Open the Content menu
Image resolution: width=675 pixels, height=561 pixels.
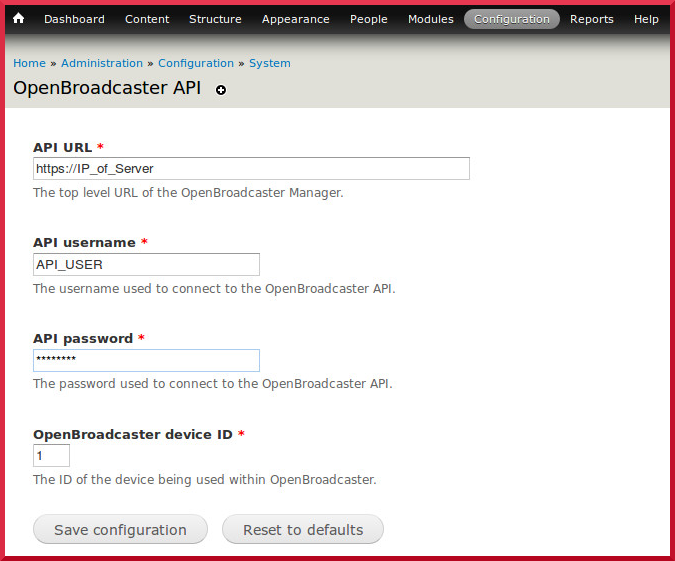[147, 19]
